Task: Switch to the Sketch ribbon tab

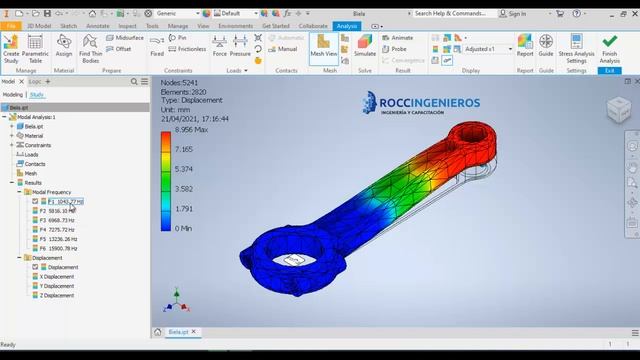Action: pos(69,26)
